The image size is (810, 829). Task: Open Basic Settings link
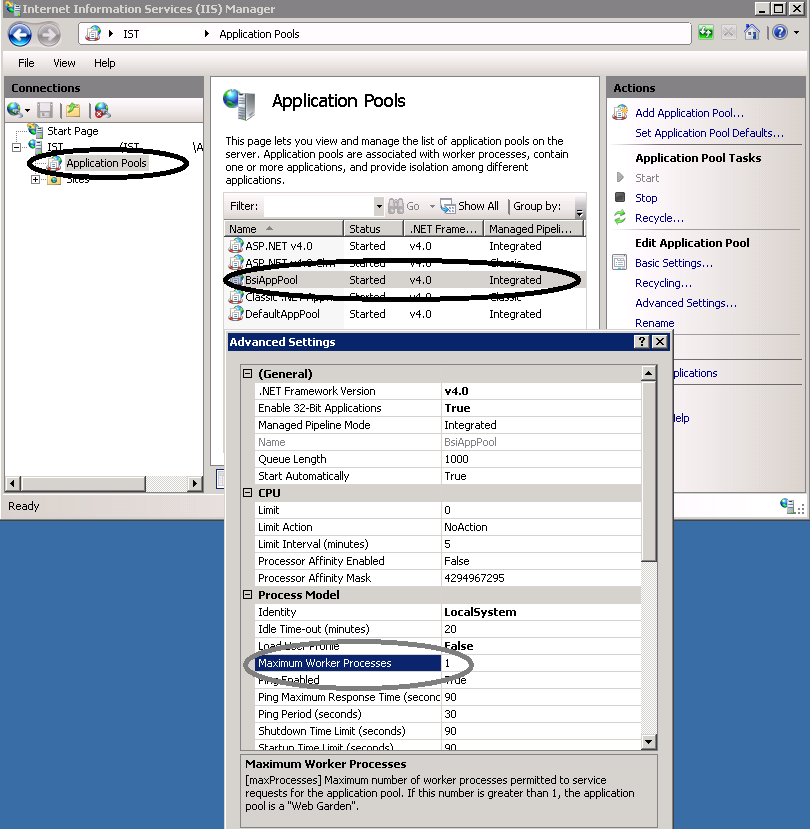[x=674, y=263]
